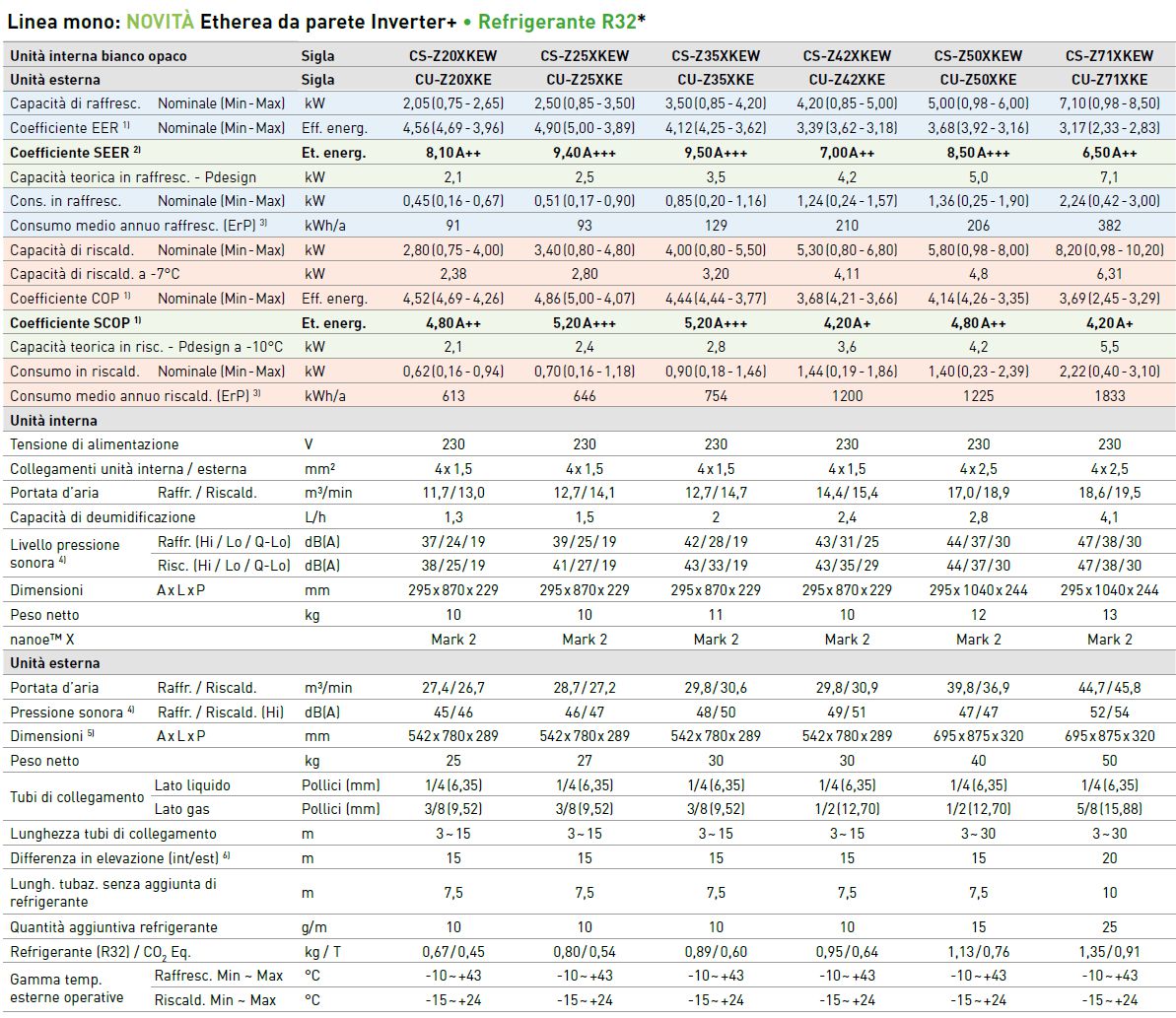Viewport: 1176px width, 1018px height.
Task: Click cable spec 4 x 2,5 for CS-Z50XKEW
Action: tap(978, 469)
